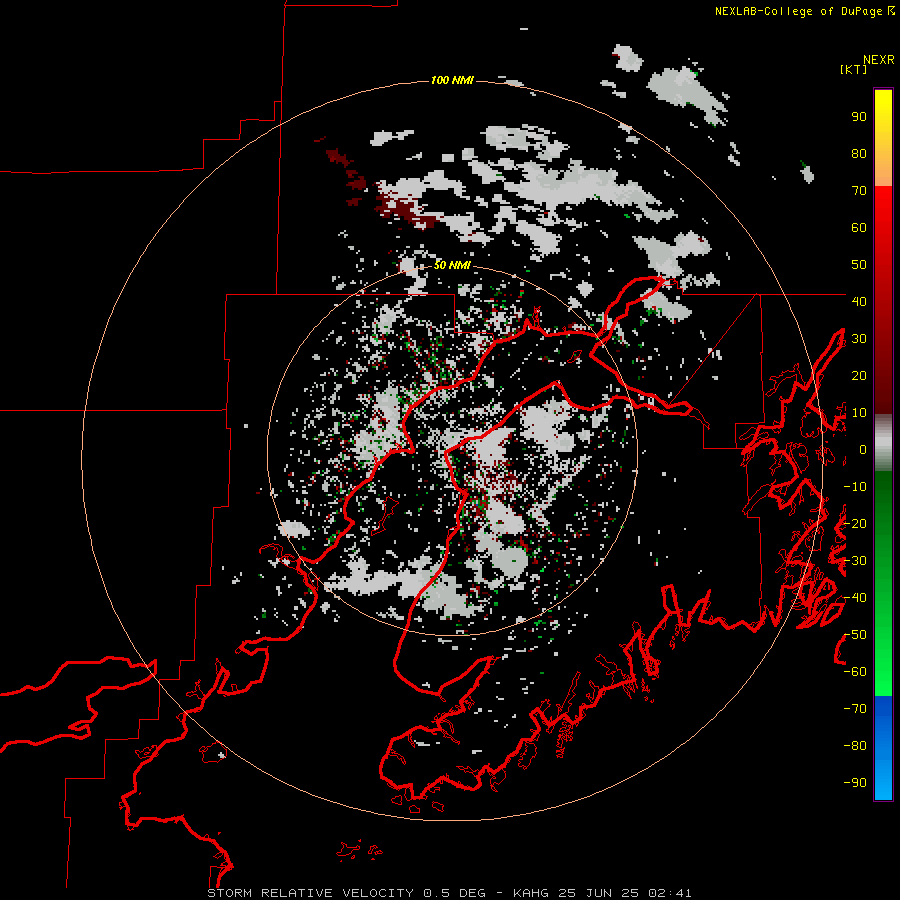Click the bright green band near -60
The height and width of the screenshot is (900, 900).
(x=883, y=674)
